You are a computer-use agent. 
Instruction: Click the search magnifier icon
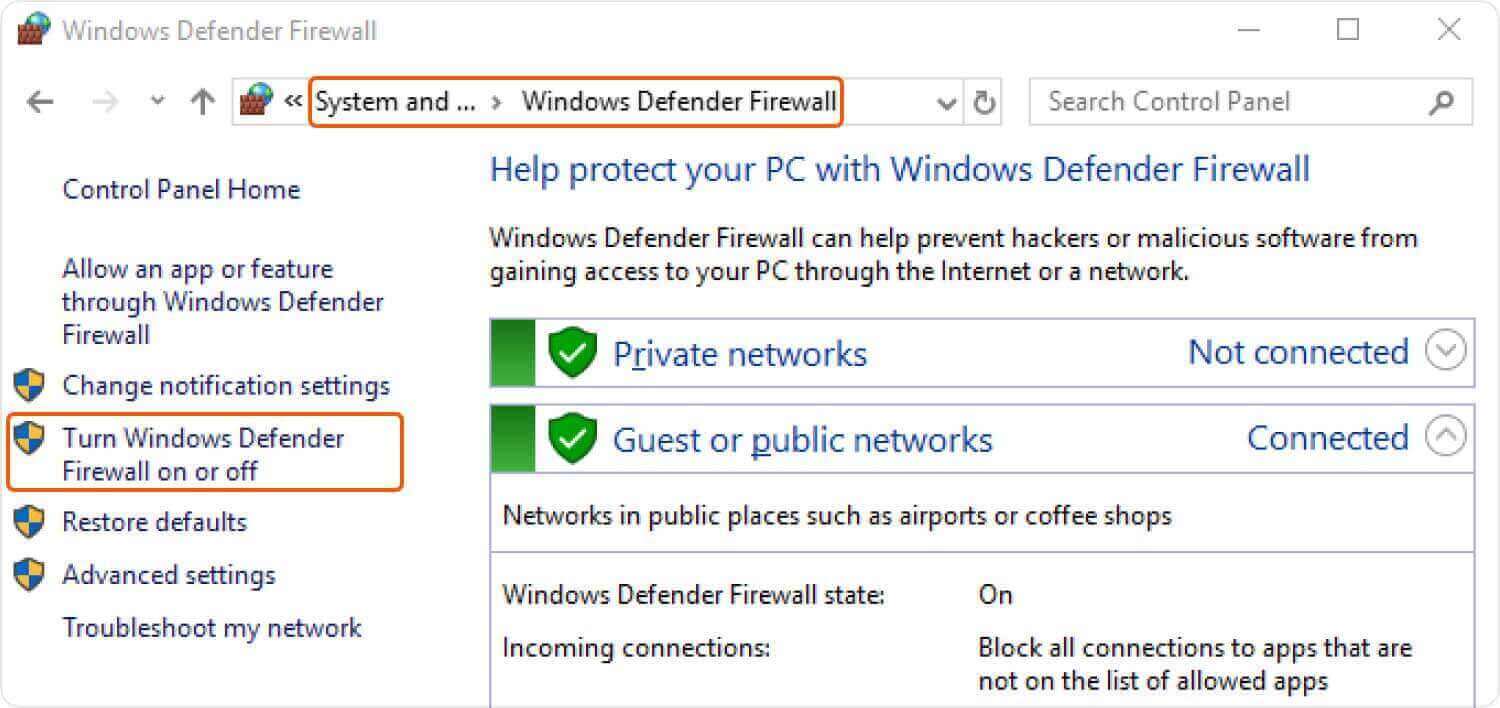point(1442,102)
